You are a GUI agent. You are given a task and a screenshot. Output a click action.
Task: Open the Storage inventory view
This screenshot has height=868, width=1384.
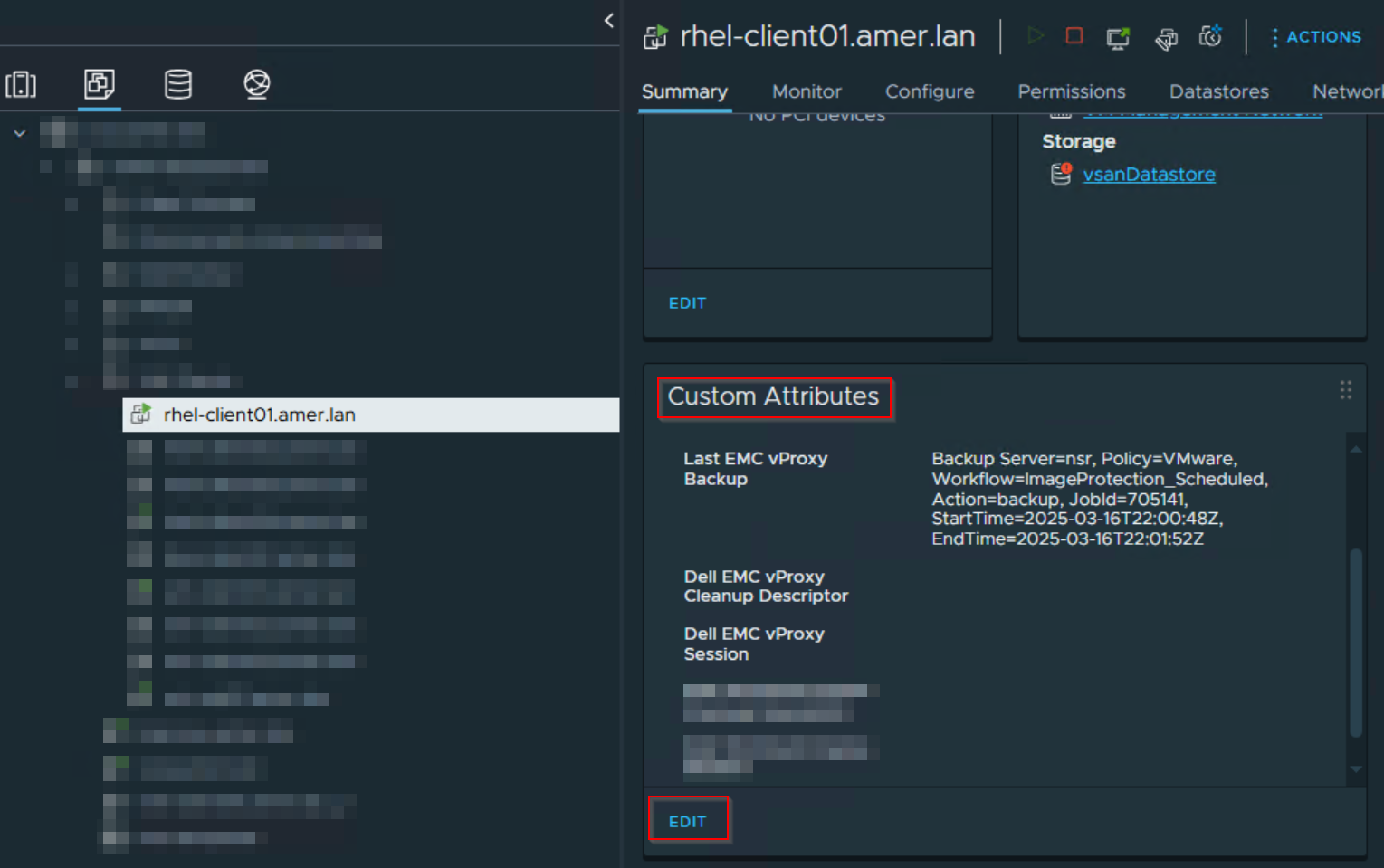(178, 83)
